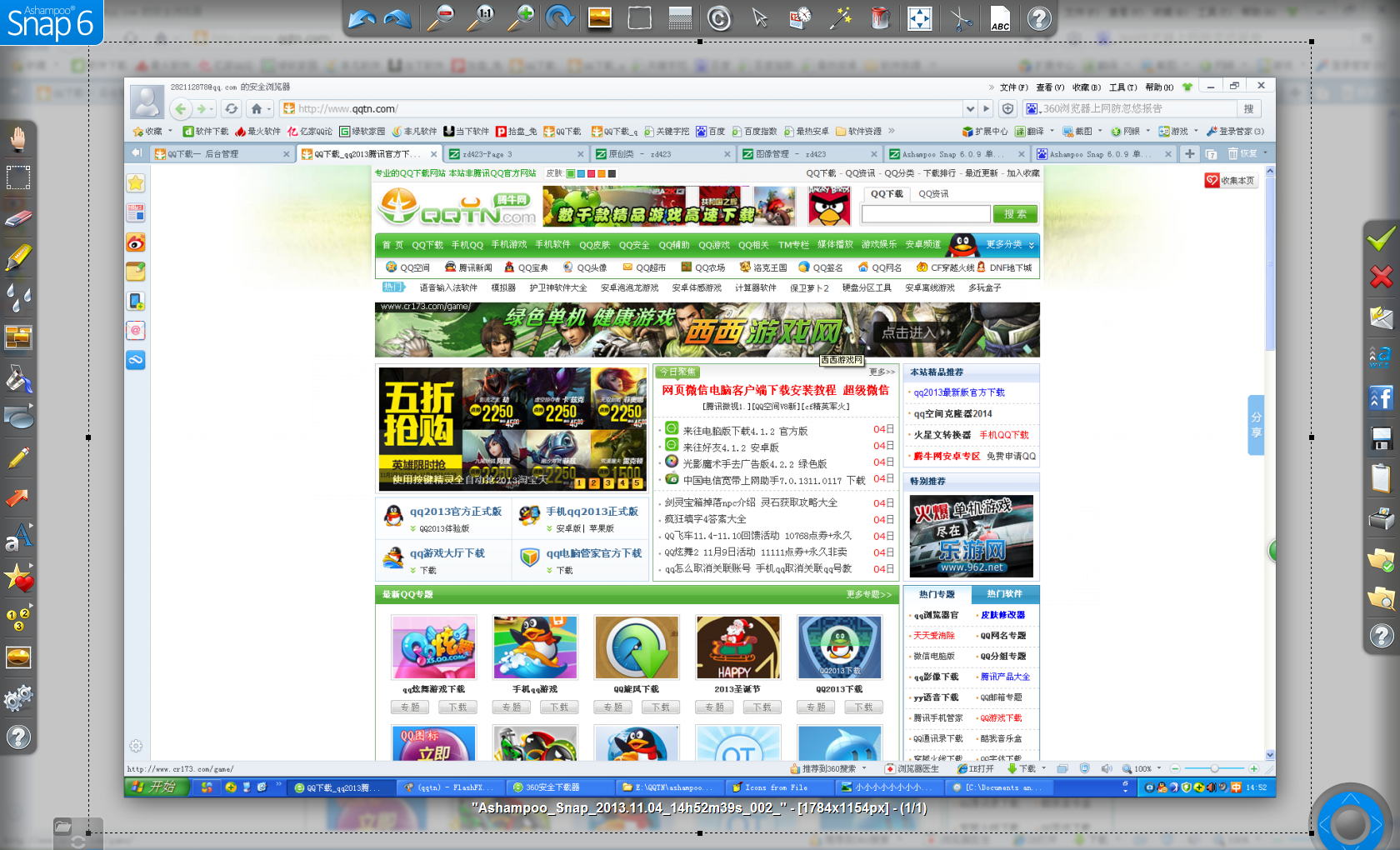The width and height of the screenshot is (1400, 850).
Task: Open the 工具(T) menu
Action: [x=1122, y=87]
